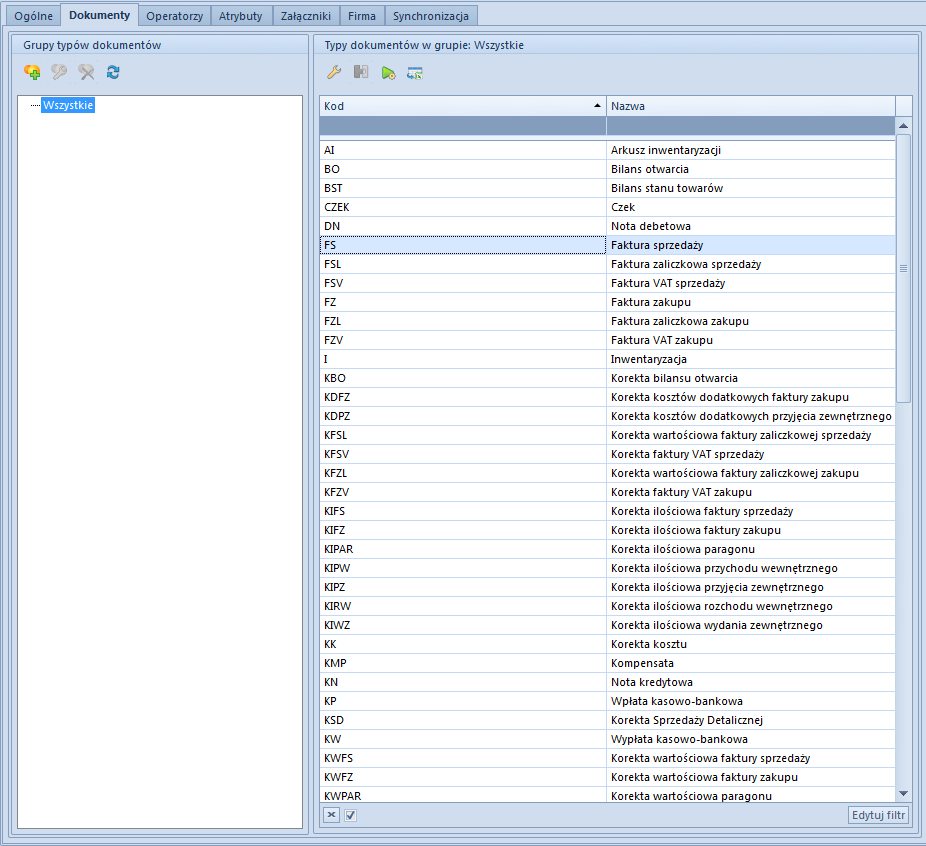Sort by the Nazwa column header
Screen dimensions: 926x846
pos(751,106)
